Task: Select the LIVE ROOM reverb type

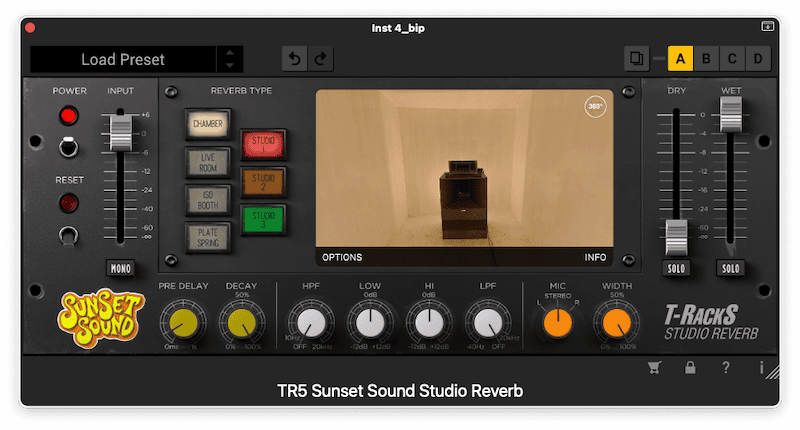Action: (208, 163)
